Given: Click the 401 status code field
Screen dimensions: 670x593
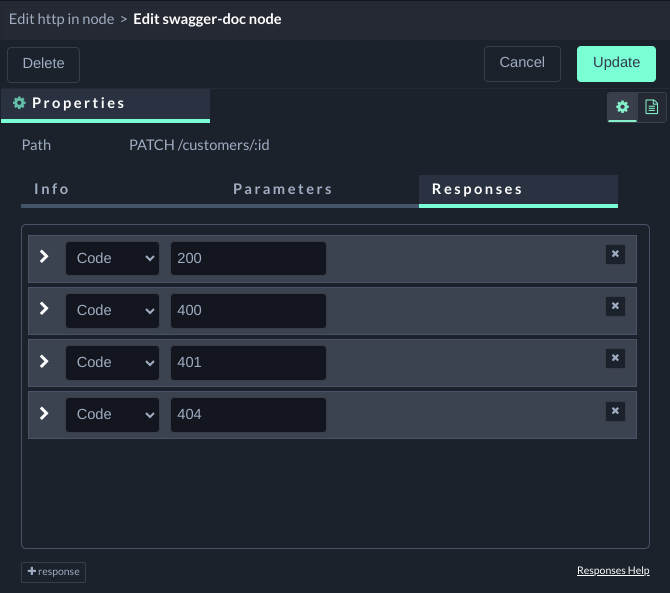Looking at the screenshot, I should click(248, 362).
